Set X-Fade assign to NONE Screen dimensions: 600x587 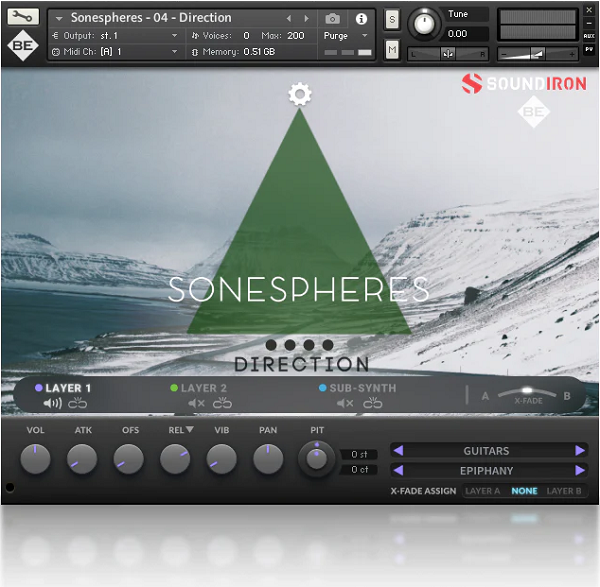[524, 491]
